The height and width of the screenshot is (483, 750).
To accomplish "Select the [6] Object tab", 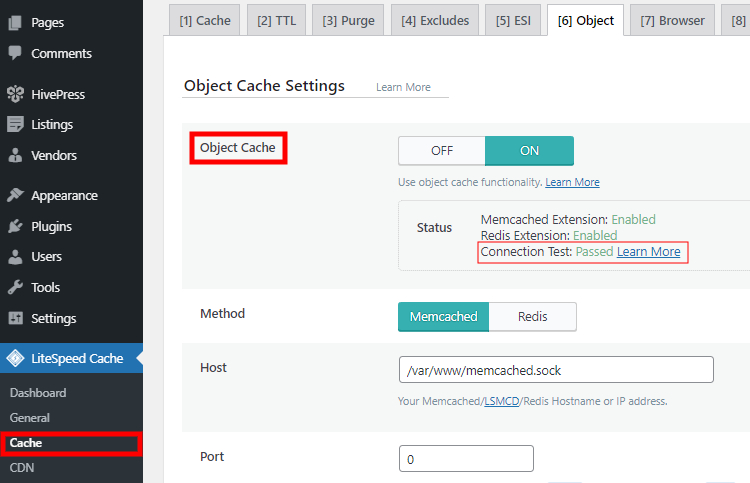I will 585,21.
